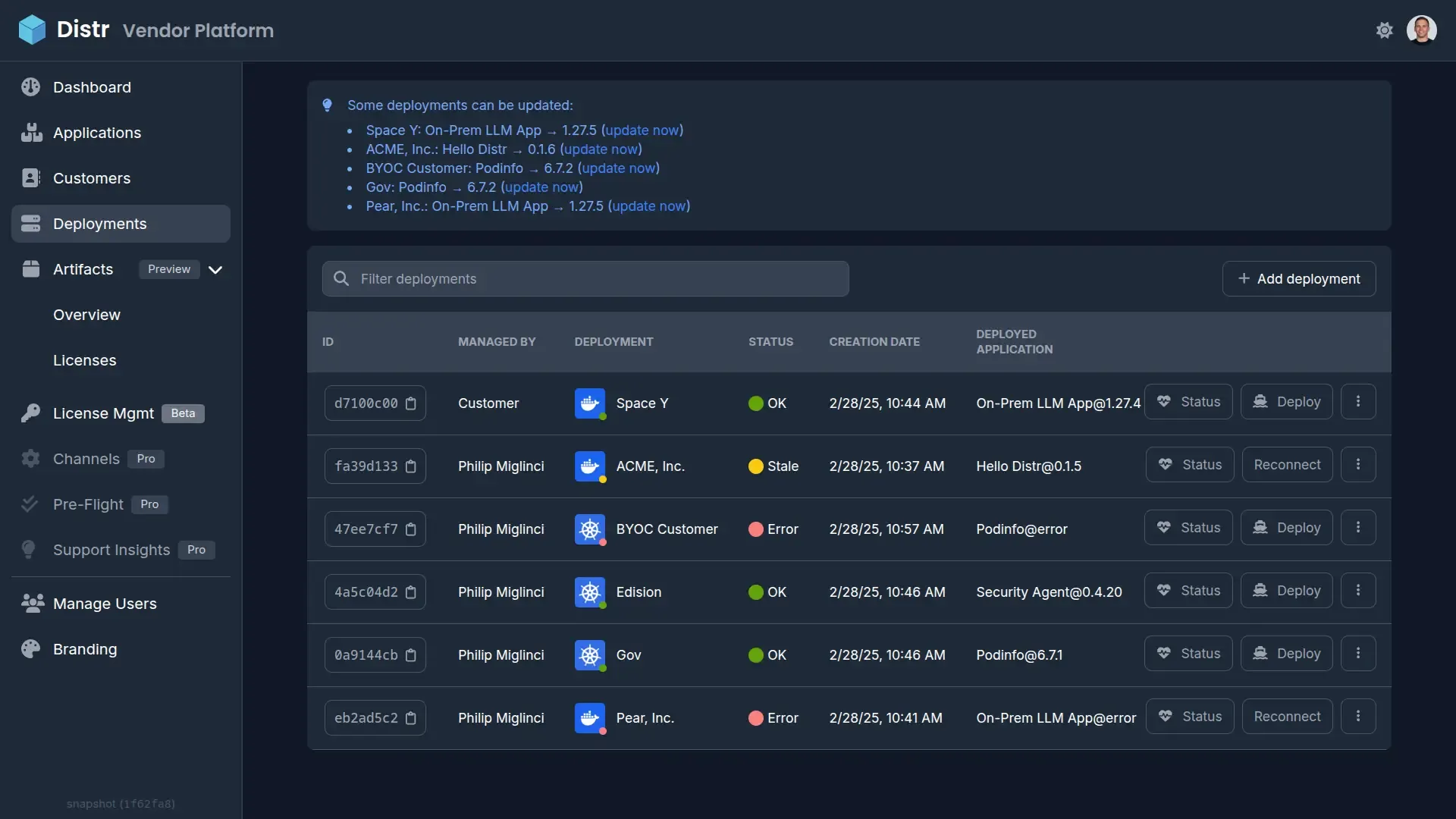The height and width of the screenshot is (819, 1456).
Task: Expand the Preview dropdown next to Artifacts
Action: coord(215,269)
